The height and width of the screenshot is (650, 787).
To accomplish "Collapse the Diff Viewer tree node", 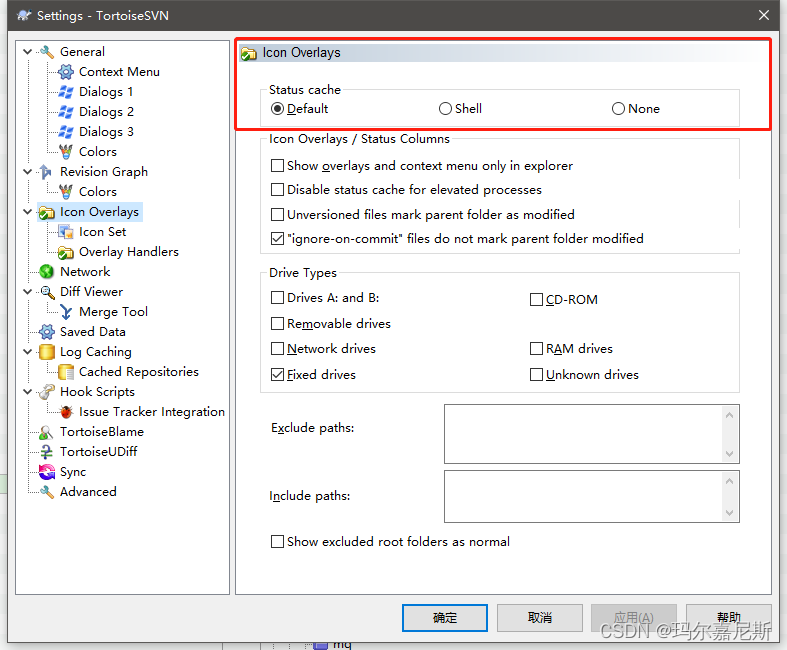I will click(28, 292).
